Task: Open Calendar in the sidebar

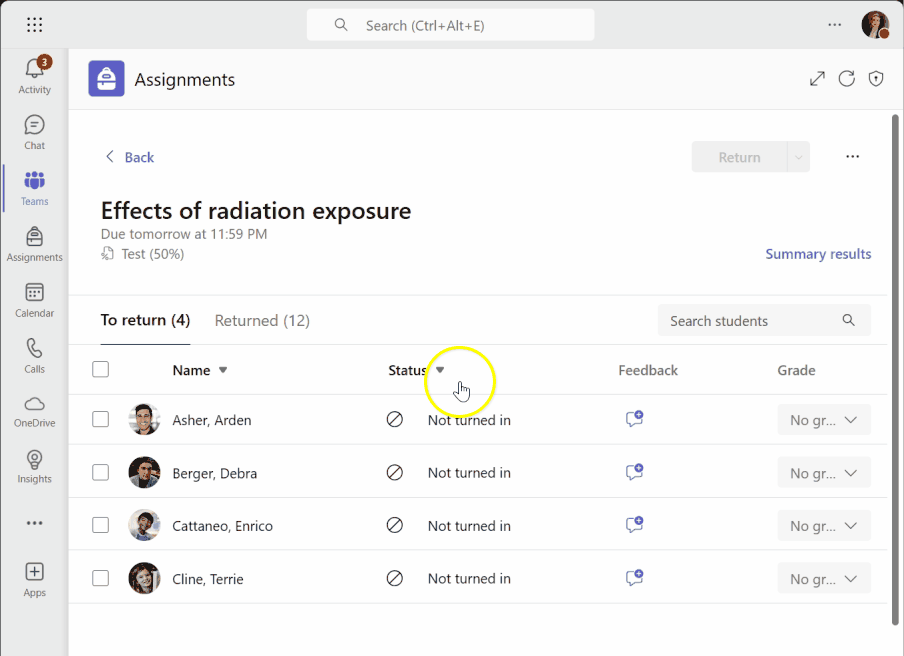Action: coord(35,300)
